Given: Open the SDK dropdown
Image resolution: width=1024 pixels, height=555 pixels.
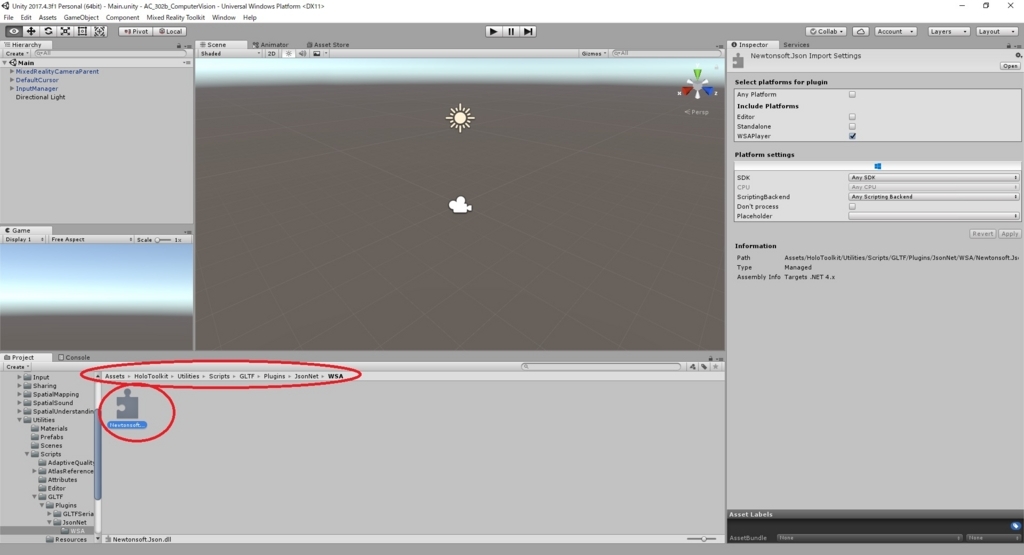Looking at the screenshot, I should pyautogui.click(x=933, y=178).
